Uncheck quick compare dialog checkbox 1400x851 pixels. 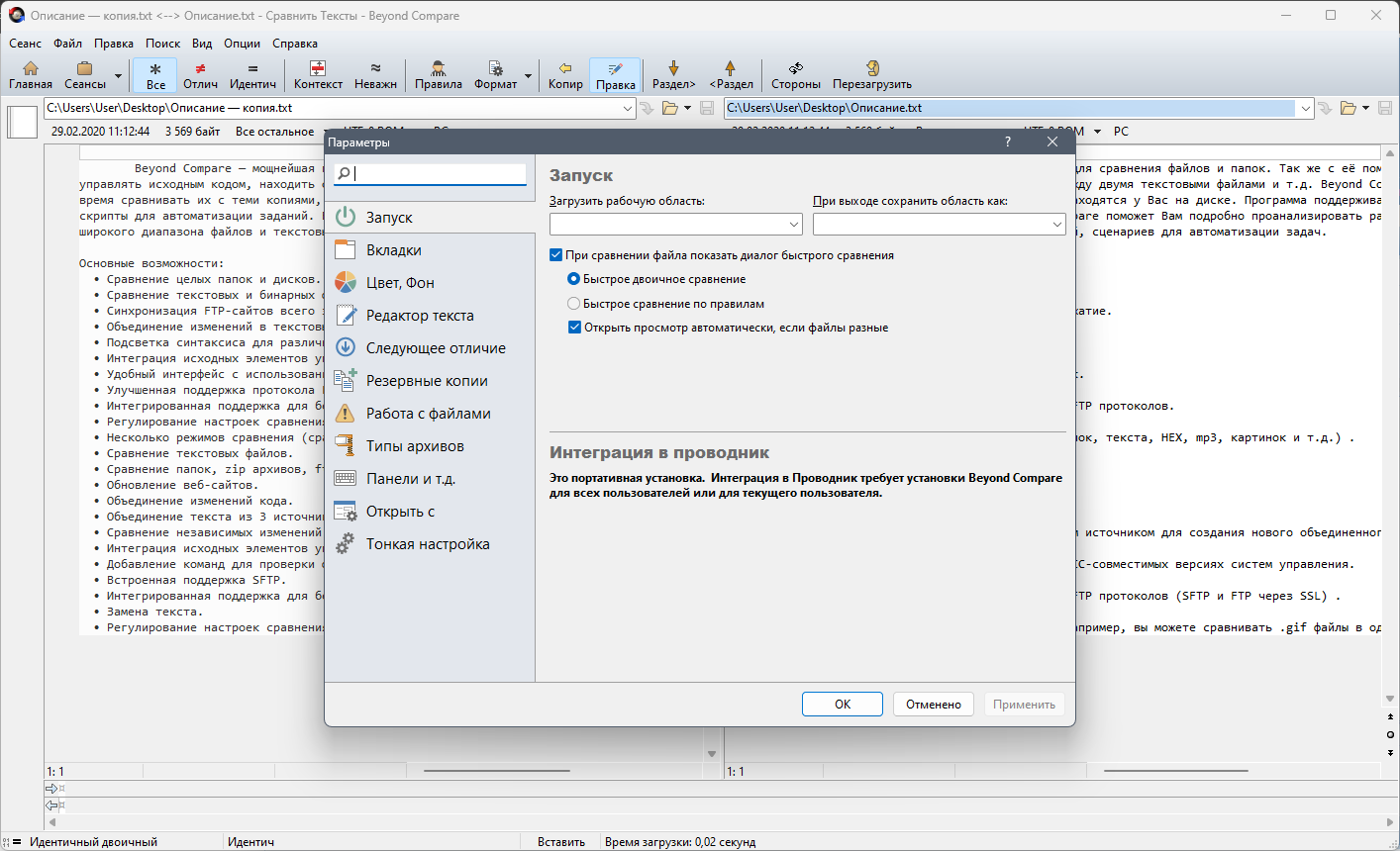(555, 255)
